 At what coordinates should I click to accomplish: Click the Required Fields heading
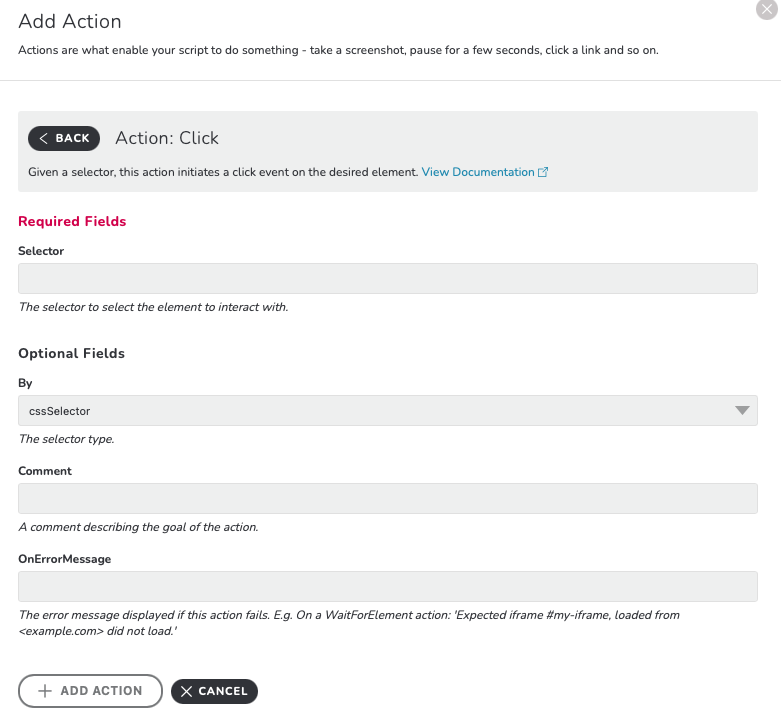(x=72, y=221)
